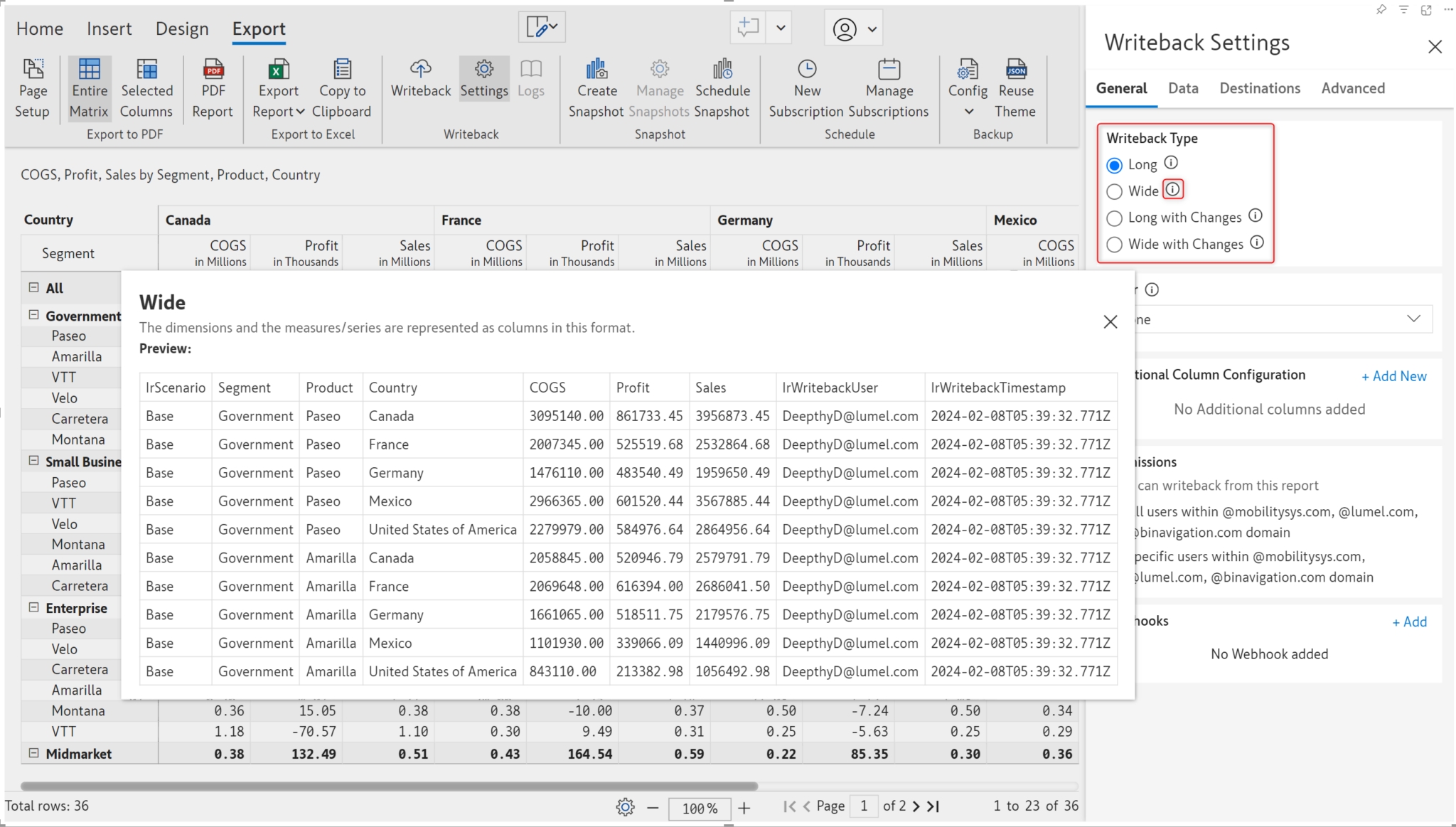Image resolution: width=1456 pixels, height=827 pixels.
Task: Choose Wide with Changes radio option
Action: [x=1115, y=245]
